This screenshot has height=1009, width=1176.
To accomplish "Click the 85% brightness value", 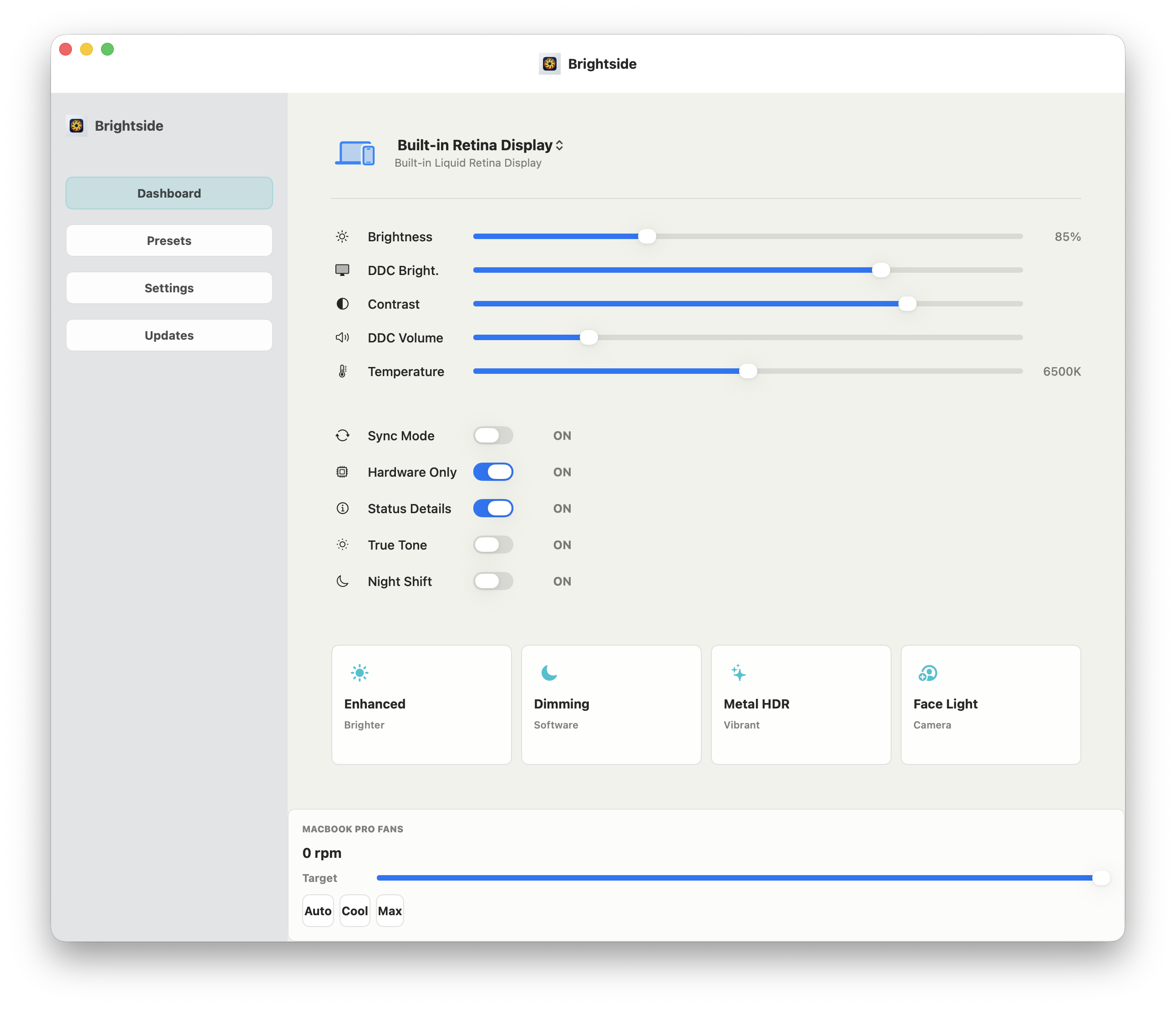I will tap(1068, 237).
